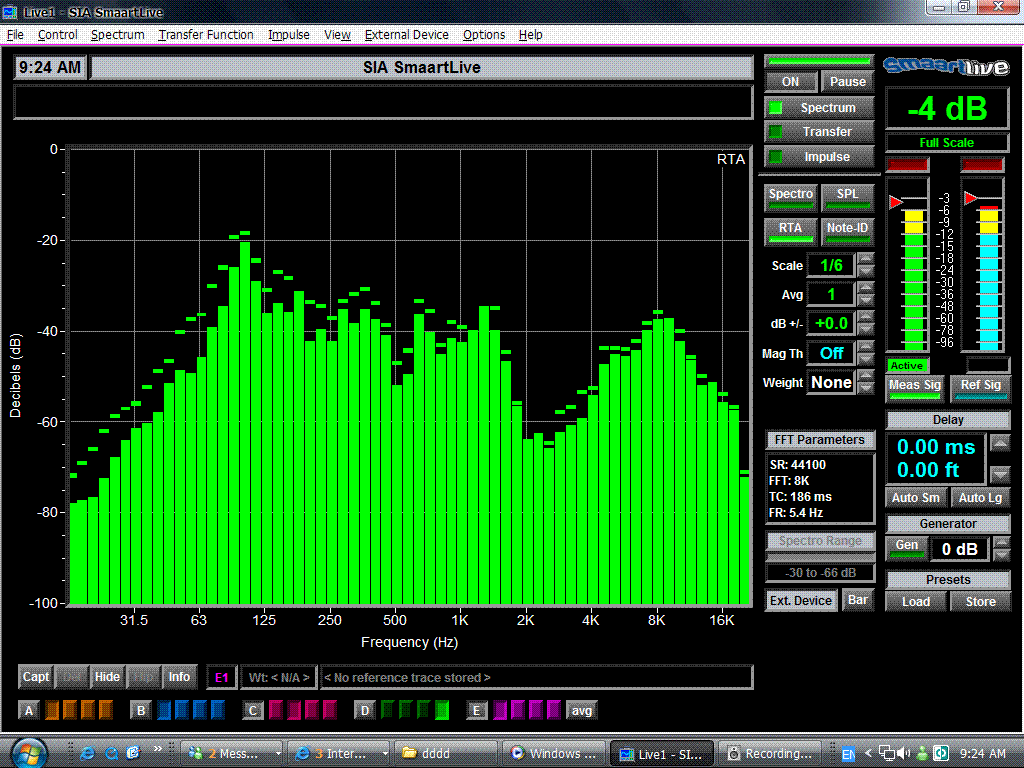Viewport: 1024px width, 768px height.
Task: Click the measurement input clip indicator
Action: 907,165
